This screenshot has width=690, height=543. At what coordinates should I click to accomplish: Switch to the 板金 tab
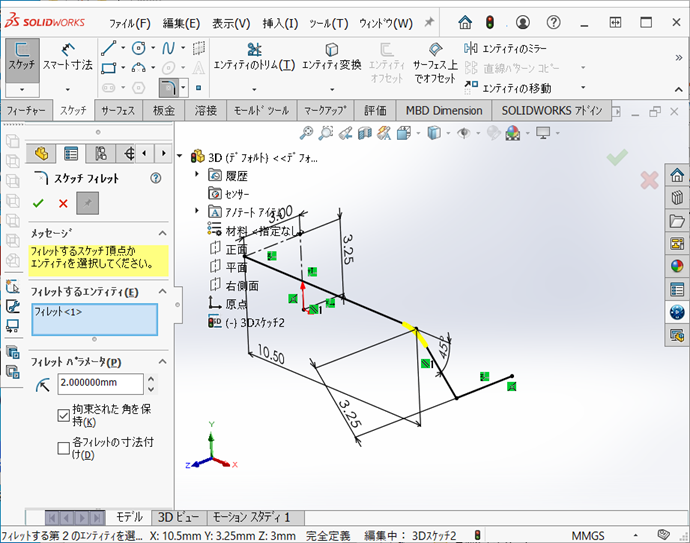point(164,110)
